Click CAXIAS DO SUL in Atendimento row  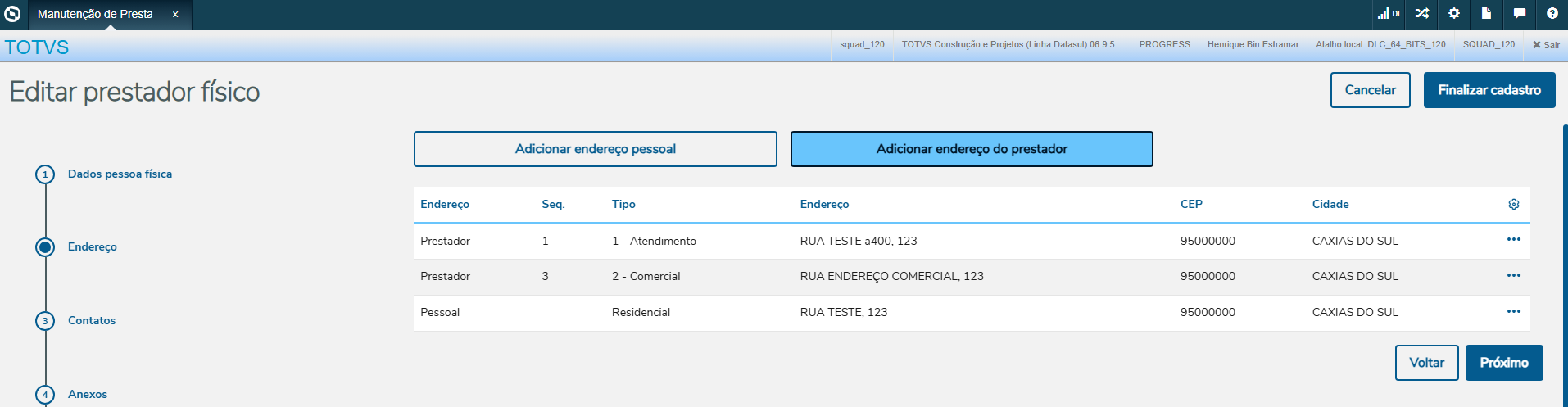click(1355, 241)
